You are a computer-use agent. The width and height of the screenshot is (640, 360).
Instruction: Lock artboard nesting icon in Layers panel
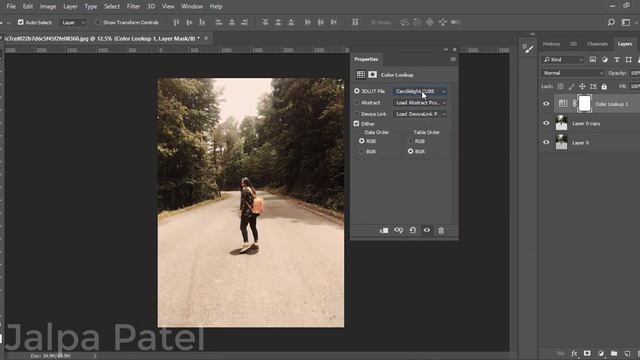[593, 87]
